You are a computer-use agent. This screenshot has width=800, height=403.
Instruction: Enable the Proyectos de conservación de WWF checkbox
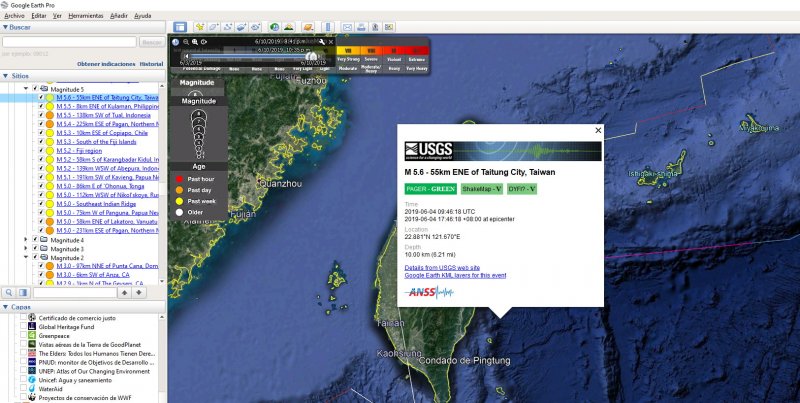pyautogui.click(x=23, y=397)
